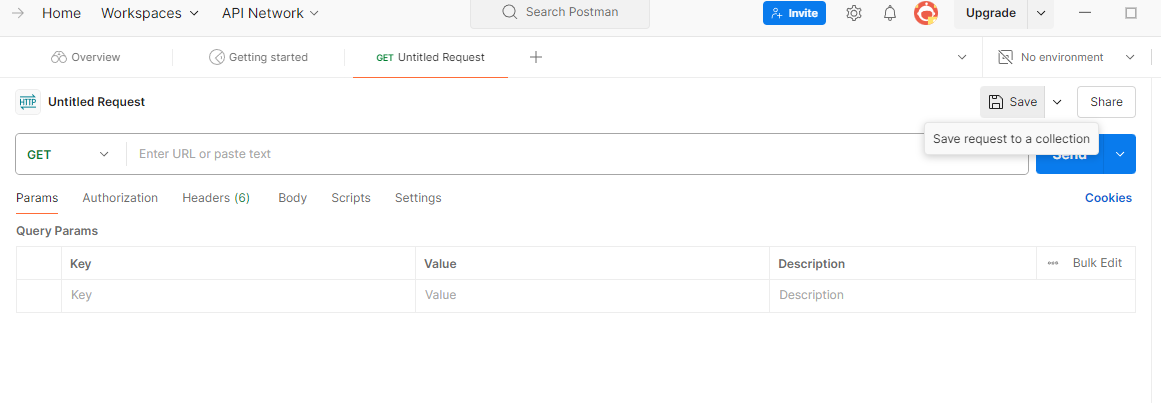The width and height of the screenshot is (1161, 403).
Task: Maximize the Postman window
Action: pos(1131,13)
